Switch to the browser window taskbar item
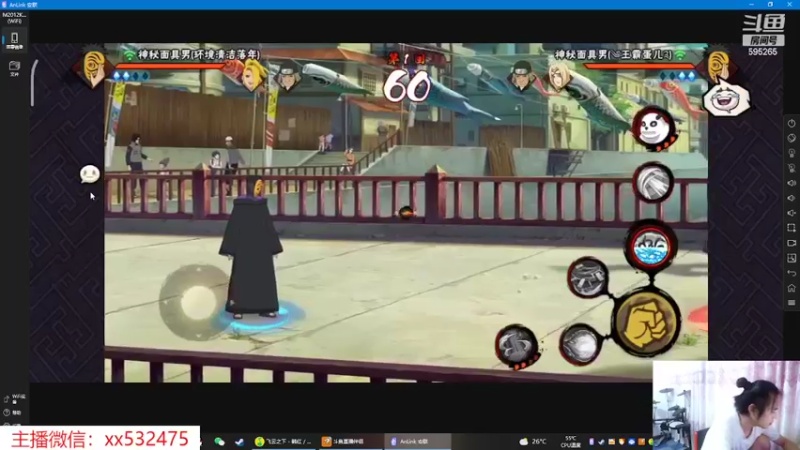800x450 pixels. coord(283,441)
